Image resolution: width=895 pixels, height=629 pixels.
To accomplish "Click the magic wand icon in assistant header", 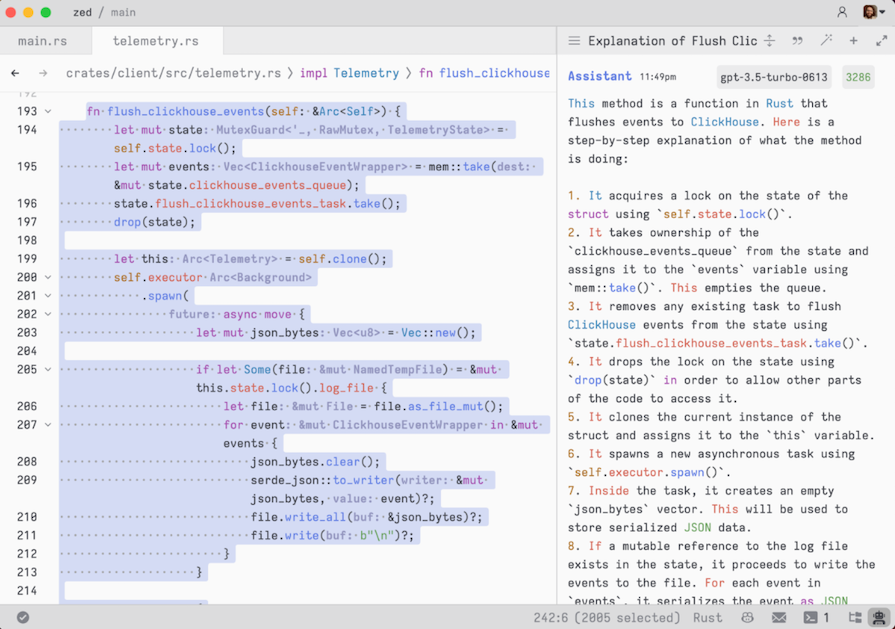I will [x=826, y=41].
